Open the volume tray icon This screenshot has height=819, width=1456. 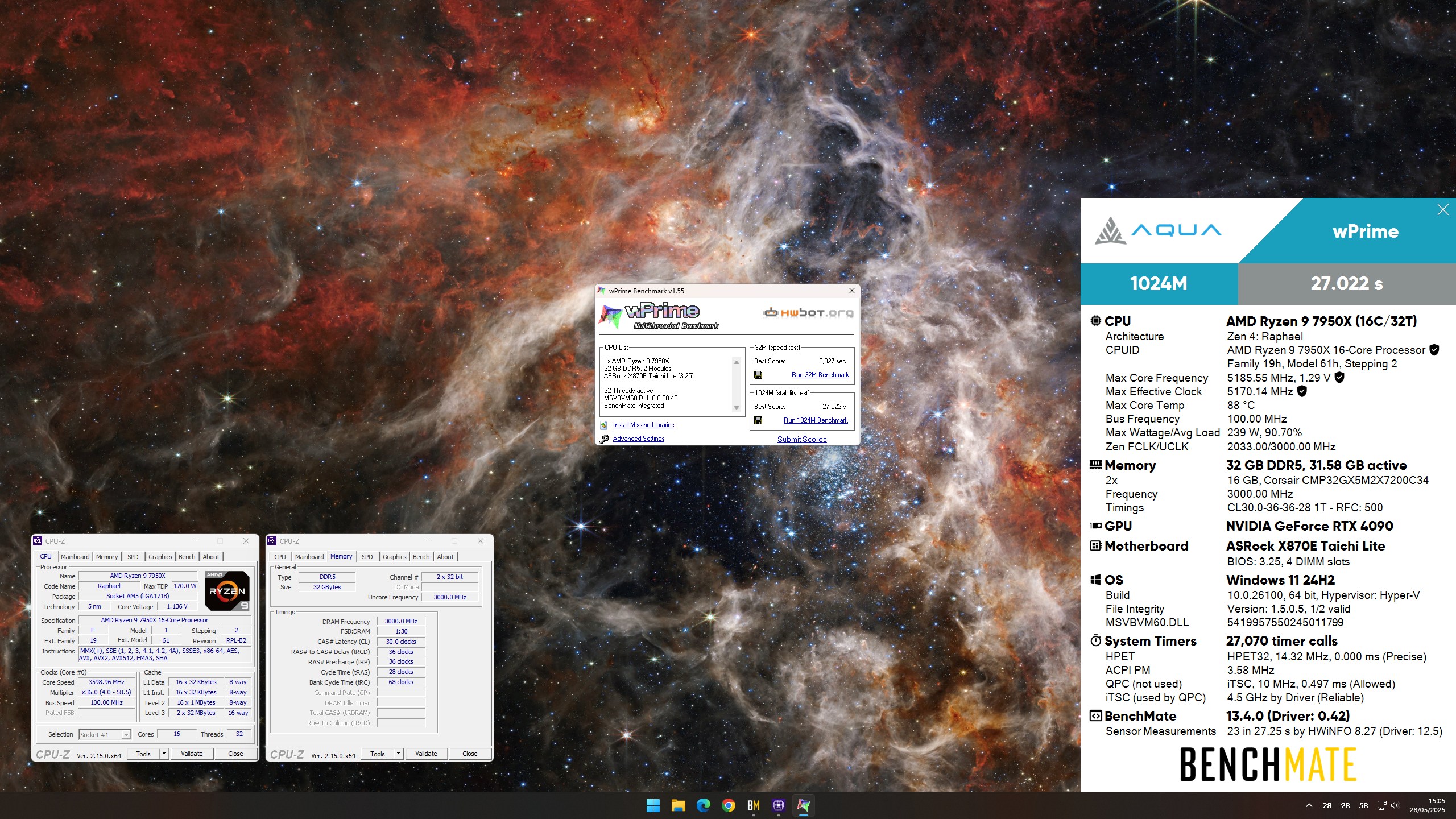[x=1395, y=805]
